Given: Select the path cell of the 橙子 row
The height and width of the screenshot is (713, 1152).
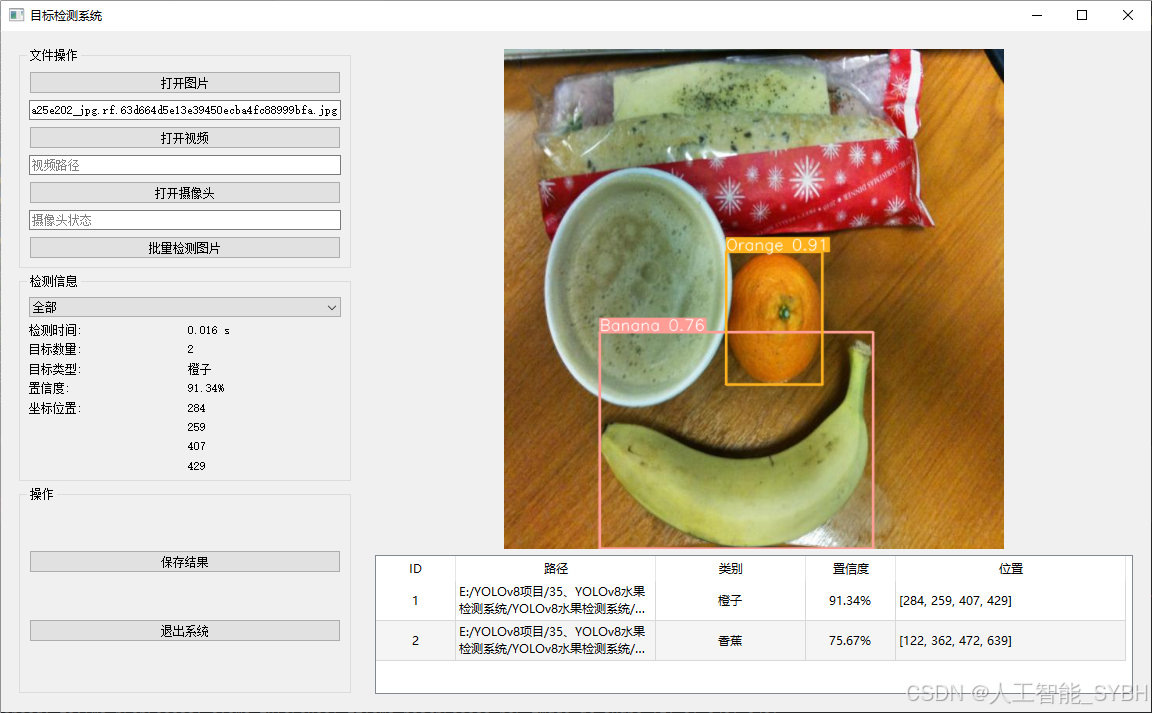Looking at the screenshot, I should click(555, 601).
